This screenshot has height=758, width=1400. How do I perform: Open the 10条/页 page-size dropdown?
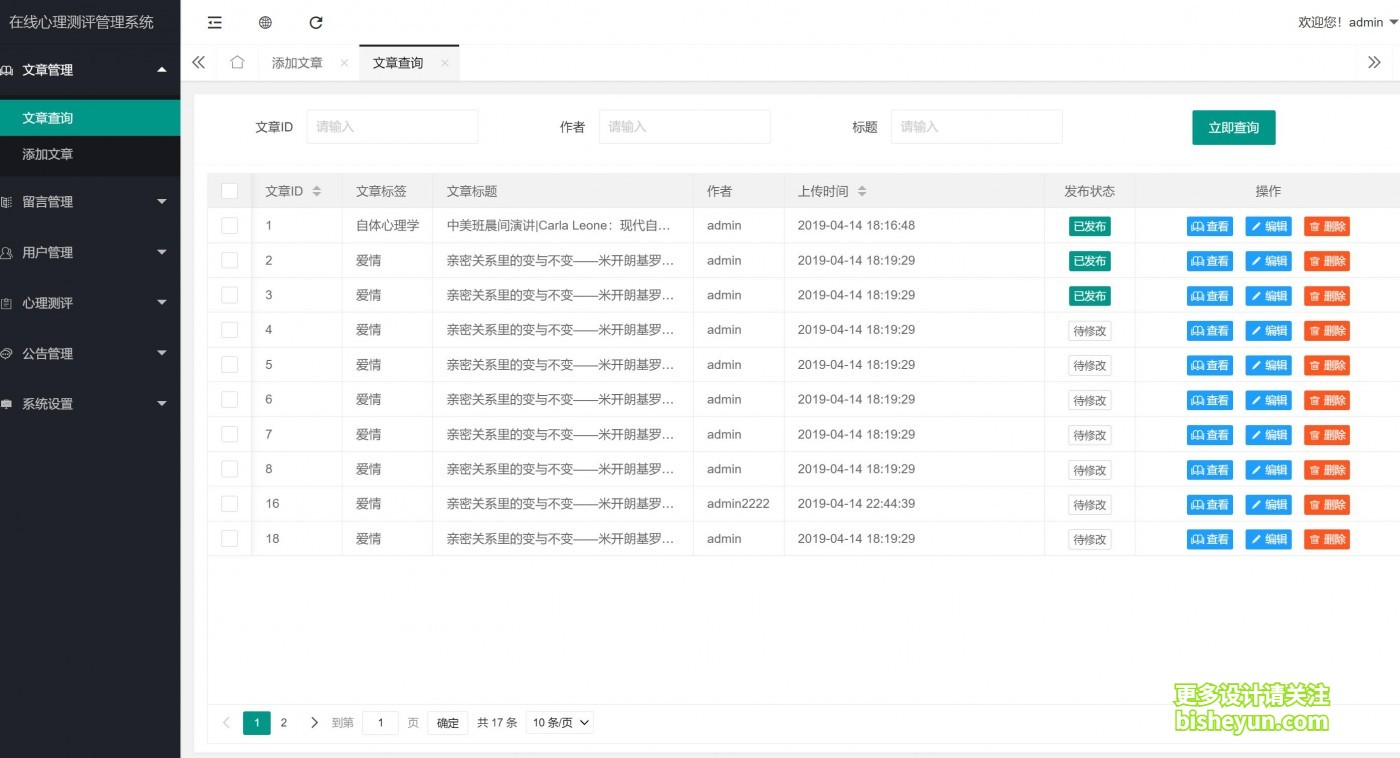tap(559, 722)
